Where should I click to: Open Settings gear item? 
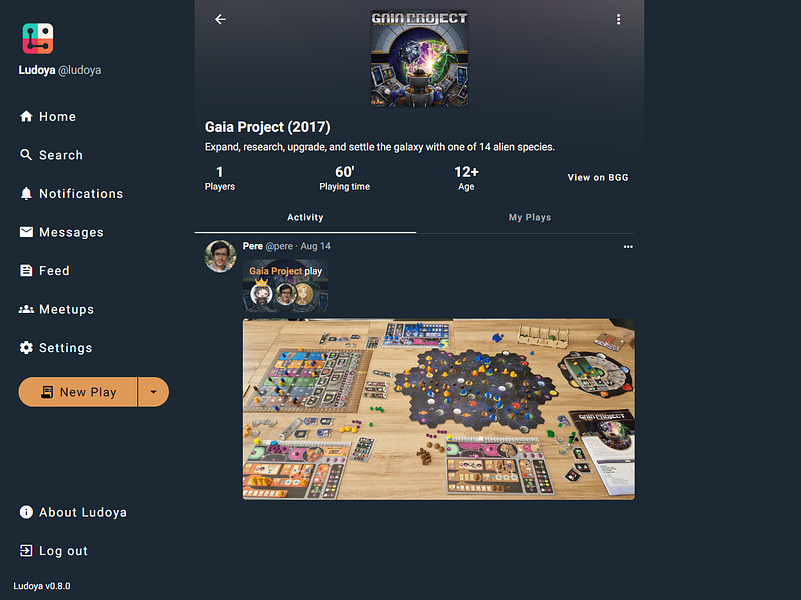click(56, 348)
